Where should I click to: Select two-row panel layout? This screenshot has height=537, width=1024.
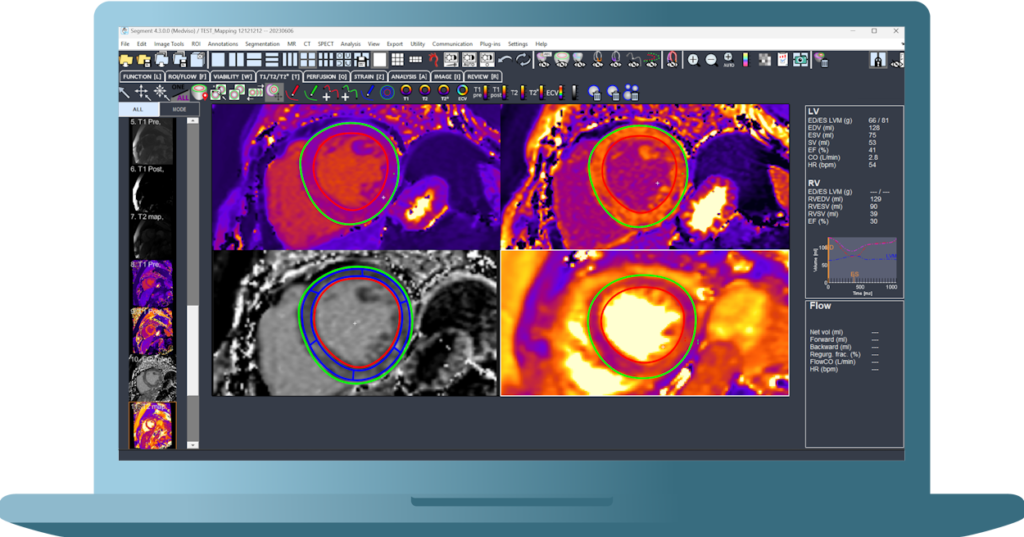click(254, 60)
